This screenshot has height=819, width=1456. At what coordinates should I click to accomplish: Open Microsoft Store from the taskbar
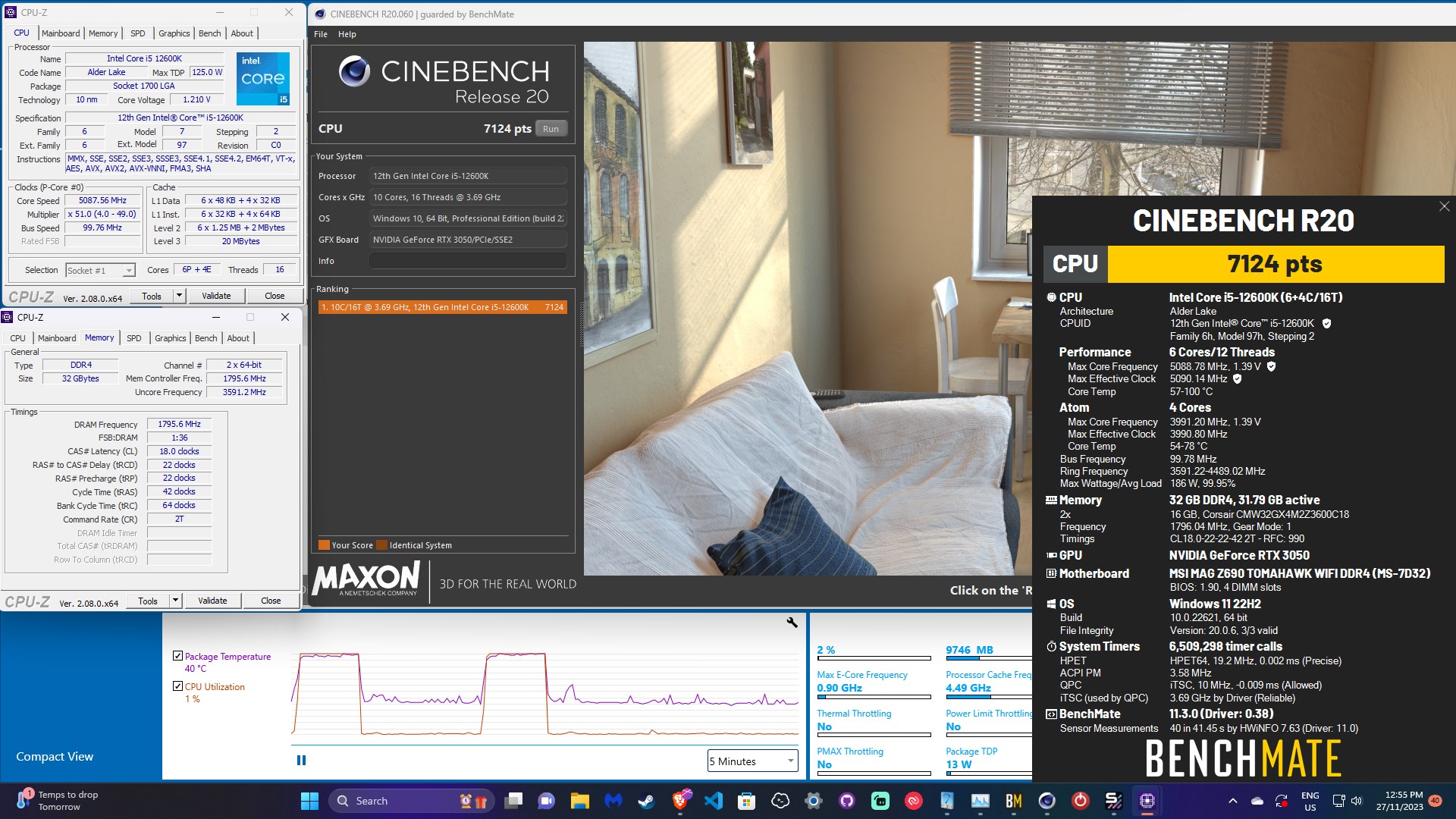click(x=746, y=801)
